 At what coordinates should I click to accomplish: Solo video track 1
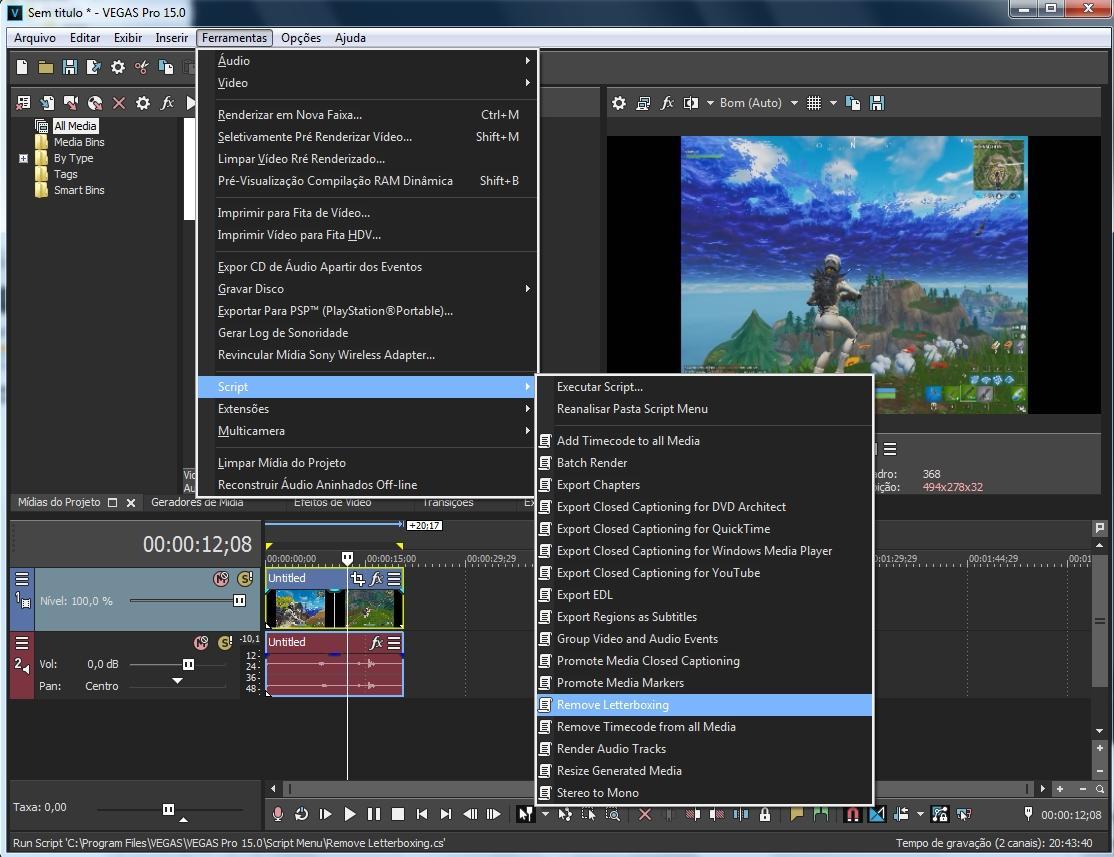click(245, 578)
